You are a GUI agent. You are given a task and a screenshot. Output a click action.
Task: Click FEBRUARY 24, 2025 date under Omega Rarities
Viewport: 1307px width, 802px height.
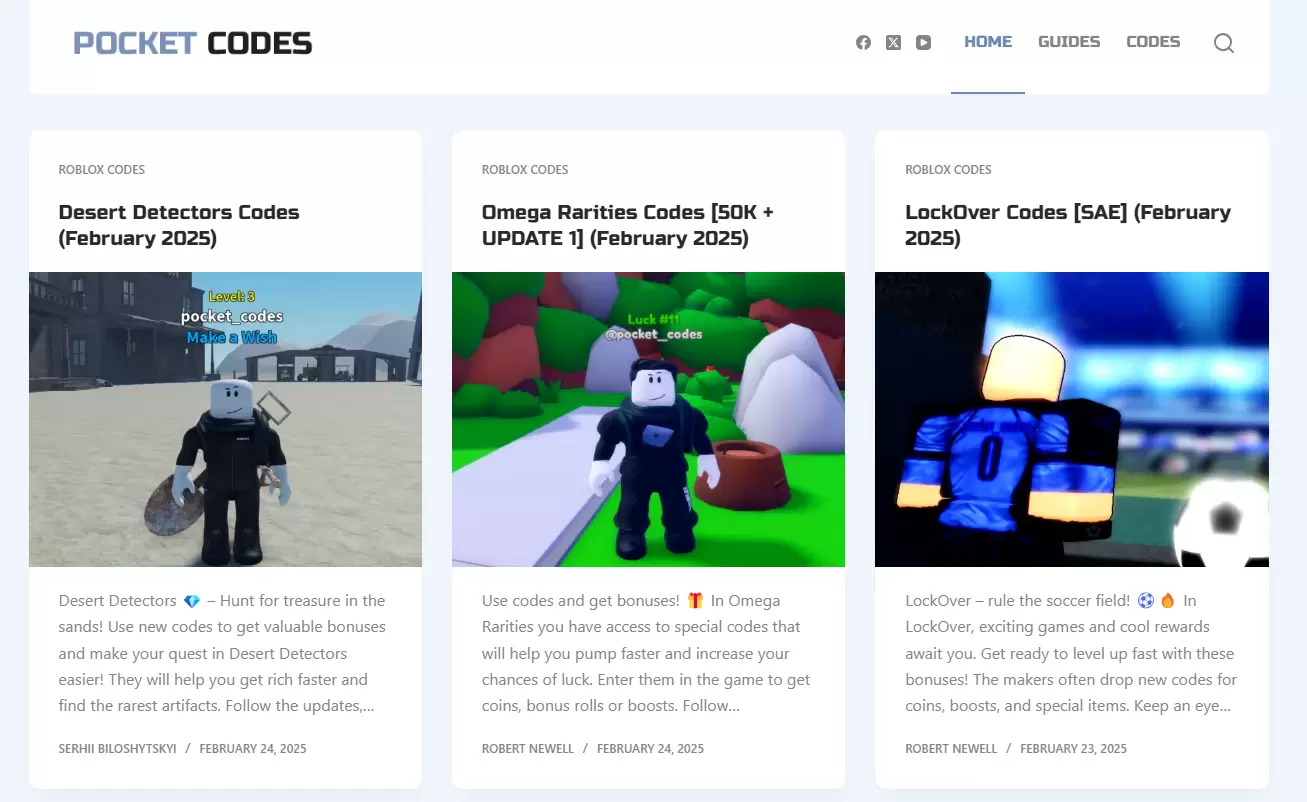[650, 749]
